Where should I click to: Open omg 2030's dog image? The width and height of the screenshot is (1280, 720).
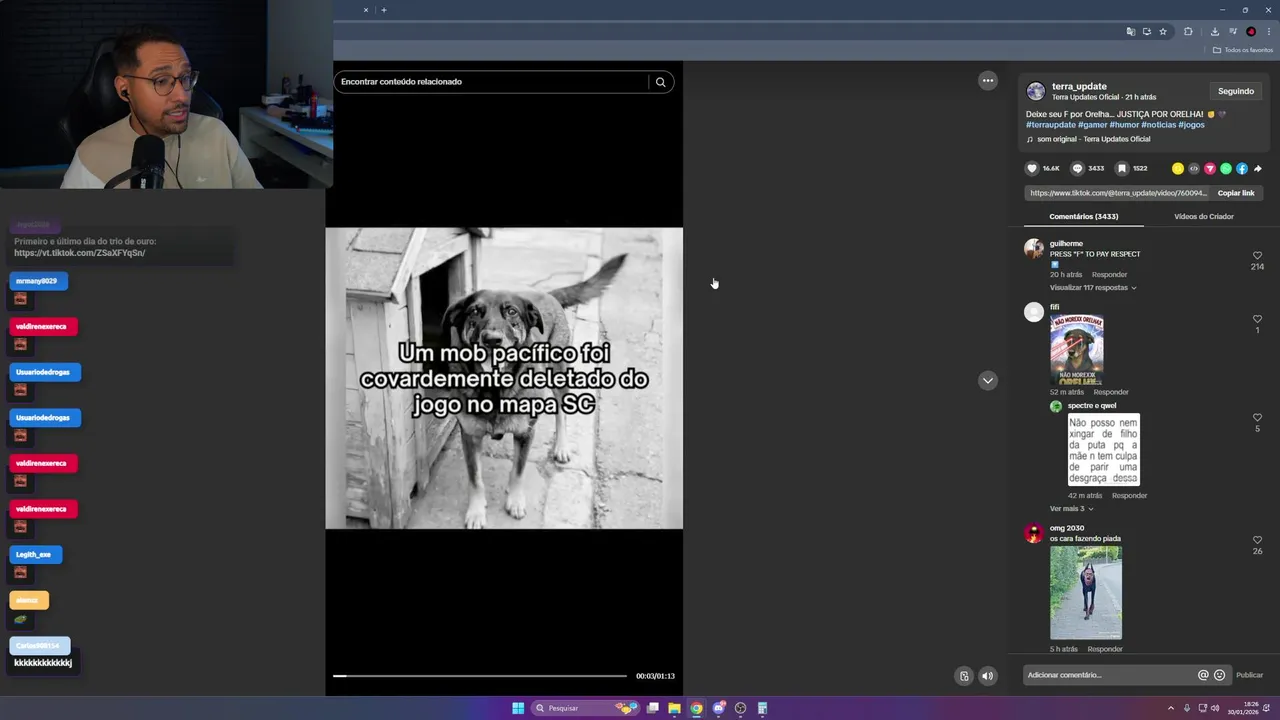point(1086,593)
